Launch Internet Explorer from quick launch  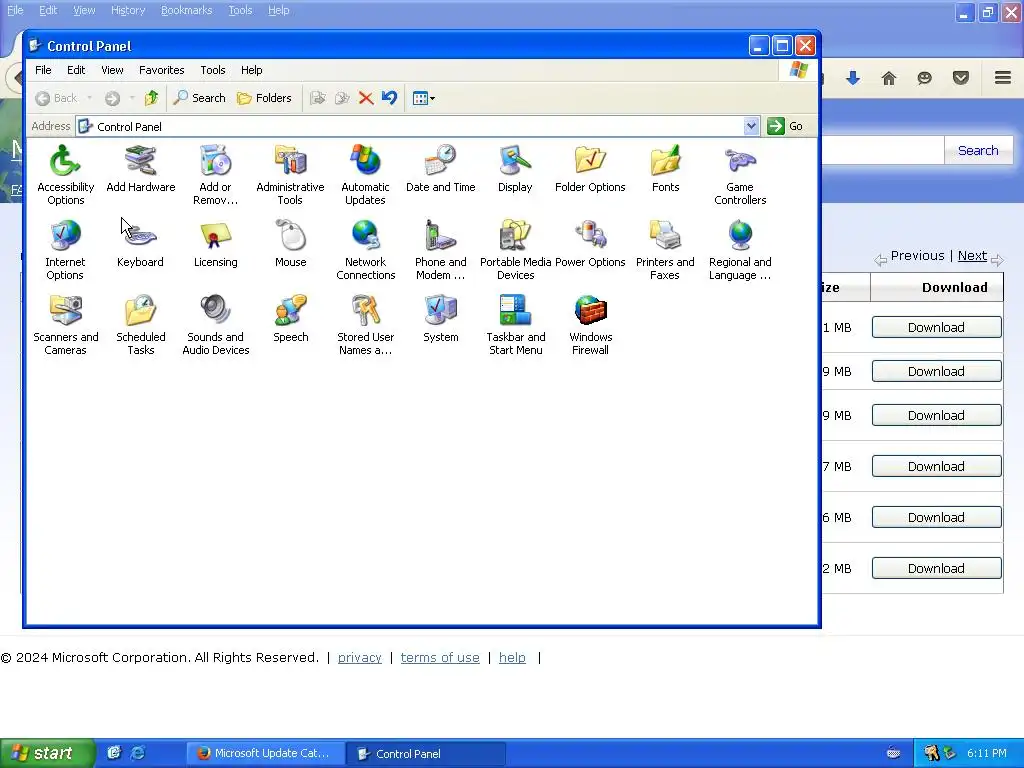[138, 753]
